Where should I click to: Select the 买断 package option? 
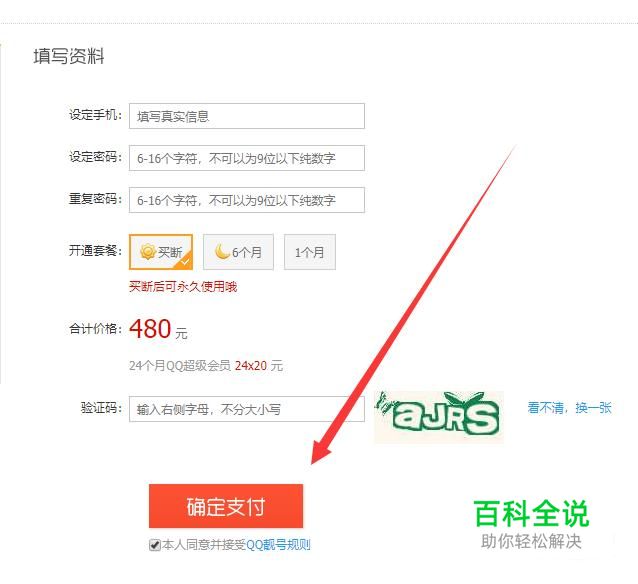(x=161, y=252)
